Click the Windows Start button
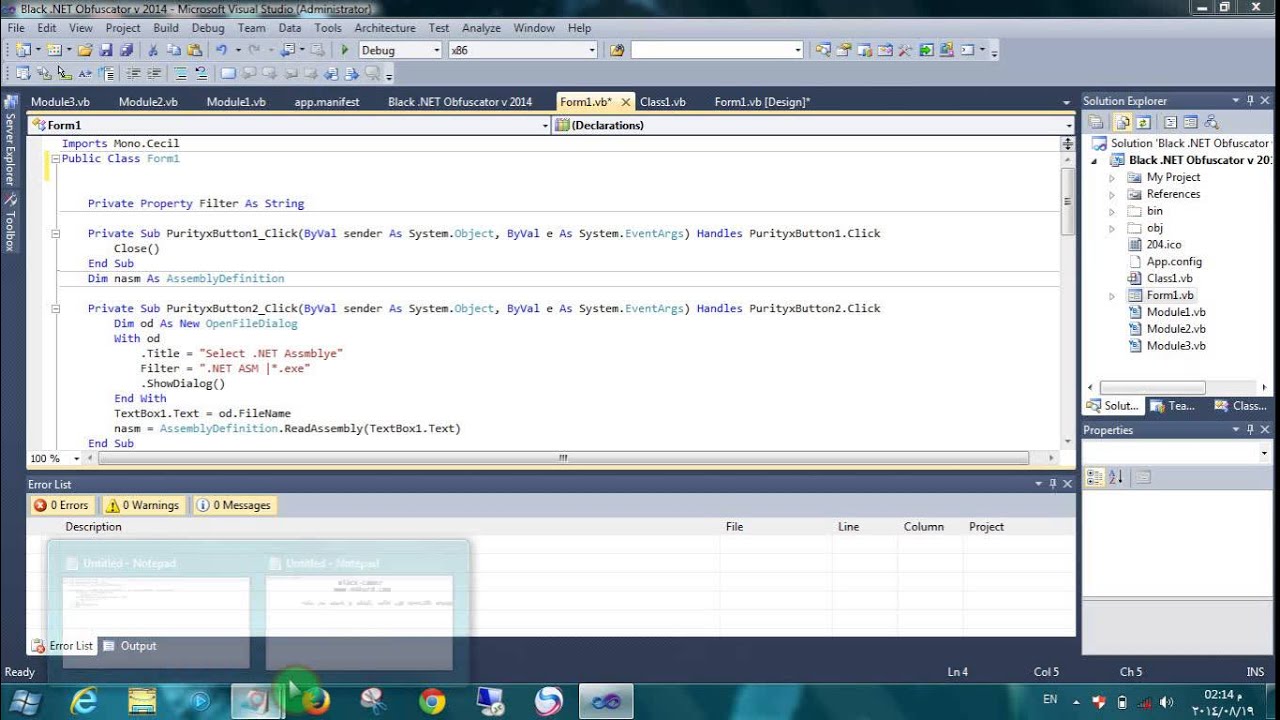This screenshot has width=1280, height=720. (x=24, y=701)
